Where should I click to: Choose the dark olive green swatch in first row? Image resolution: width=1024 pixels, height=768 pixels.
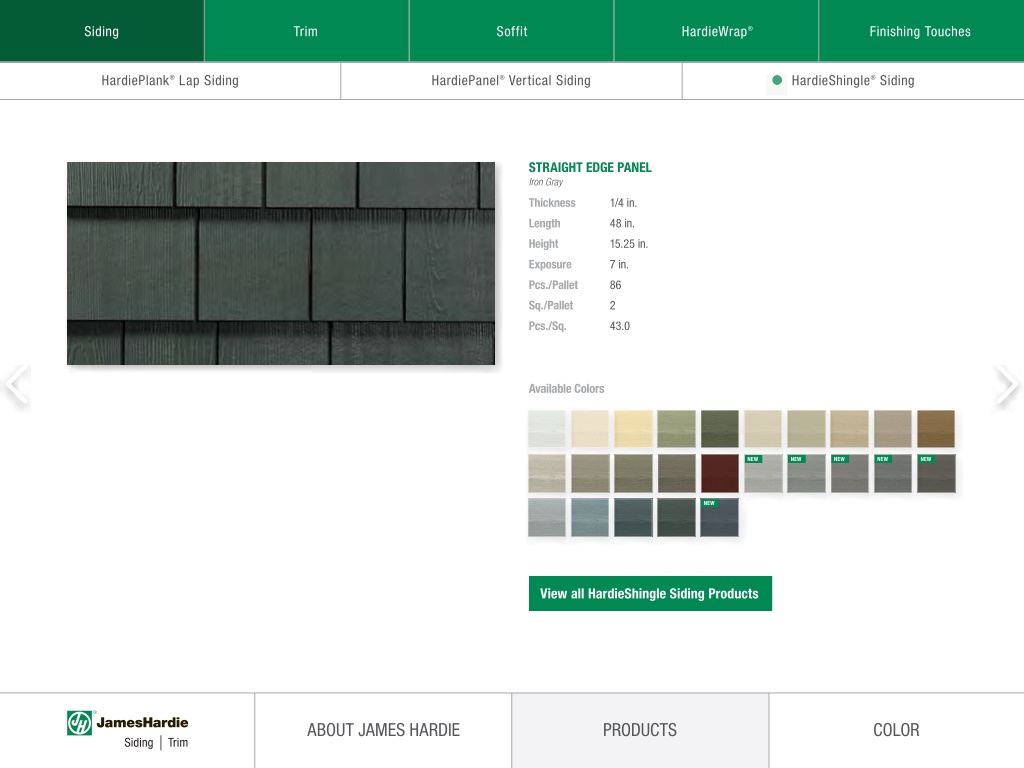(720, 428)
